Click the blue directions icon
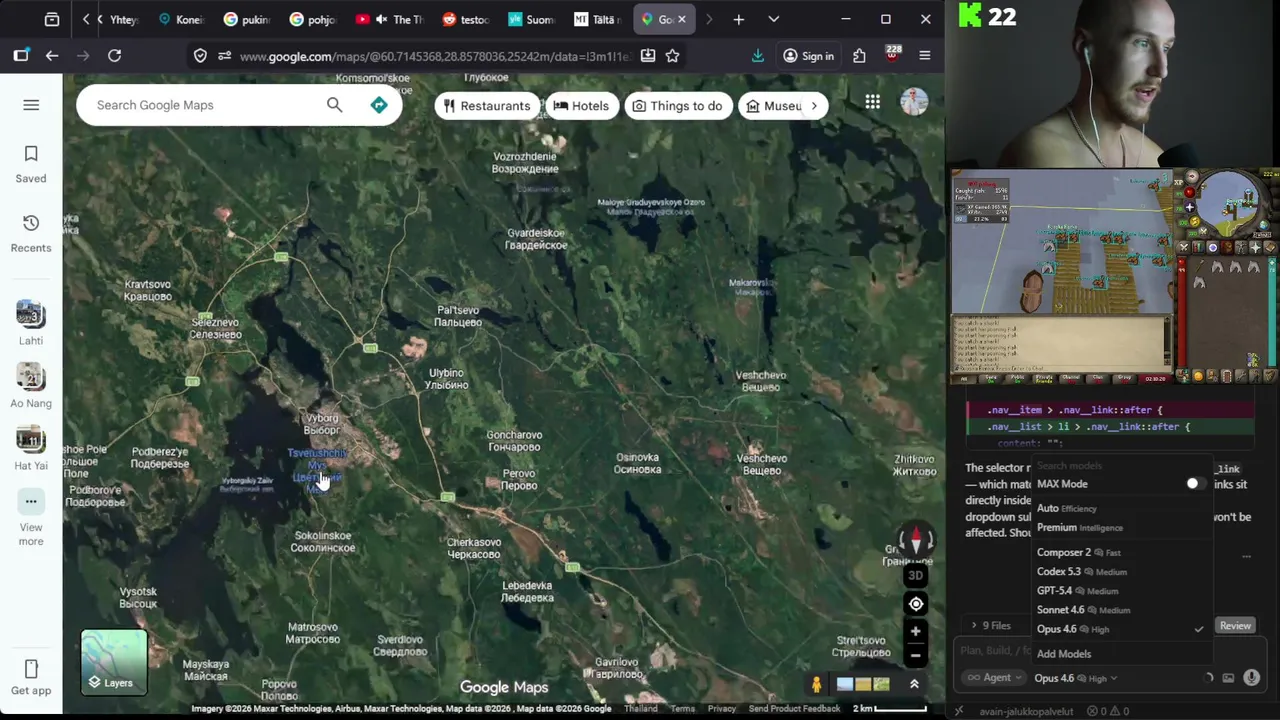 [379, 105]
